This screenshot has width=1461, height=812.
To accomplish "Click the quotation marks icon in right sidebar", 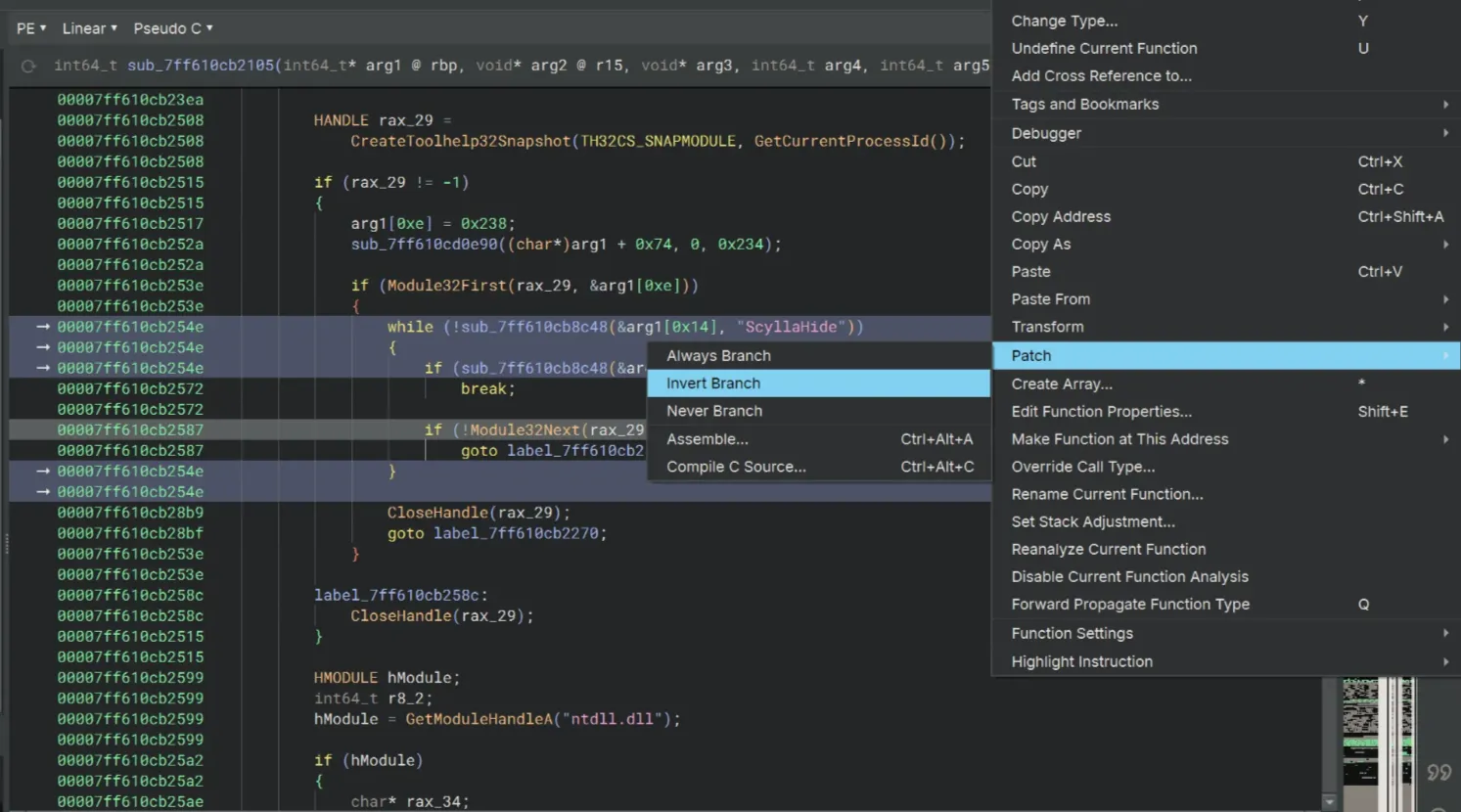I will coord(1438,773).
